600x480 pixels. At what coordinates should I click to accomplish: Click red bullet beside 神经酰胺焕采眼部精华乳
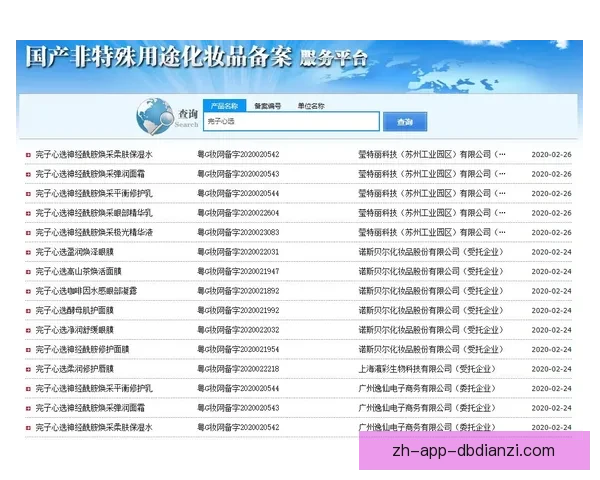(28, 213)
